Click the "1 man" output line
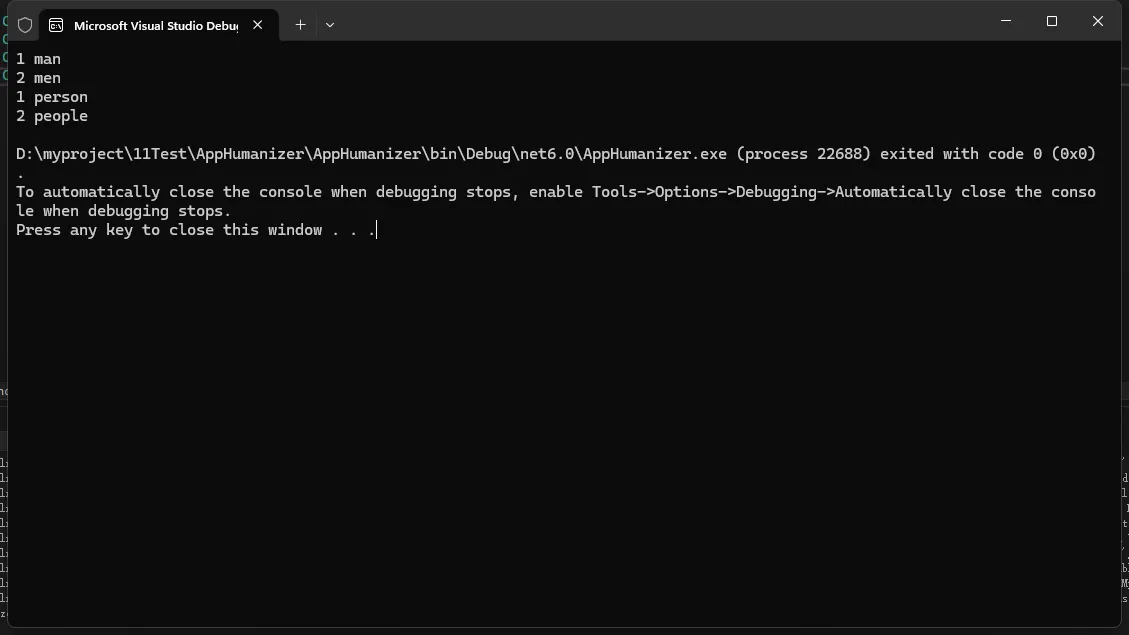Viewport: 1129px width, 635px height. click(39, 59)
